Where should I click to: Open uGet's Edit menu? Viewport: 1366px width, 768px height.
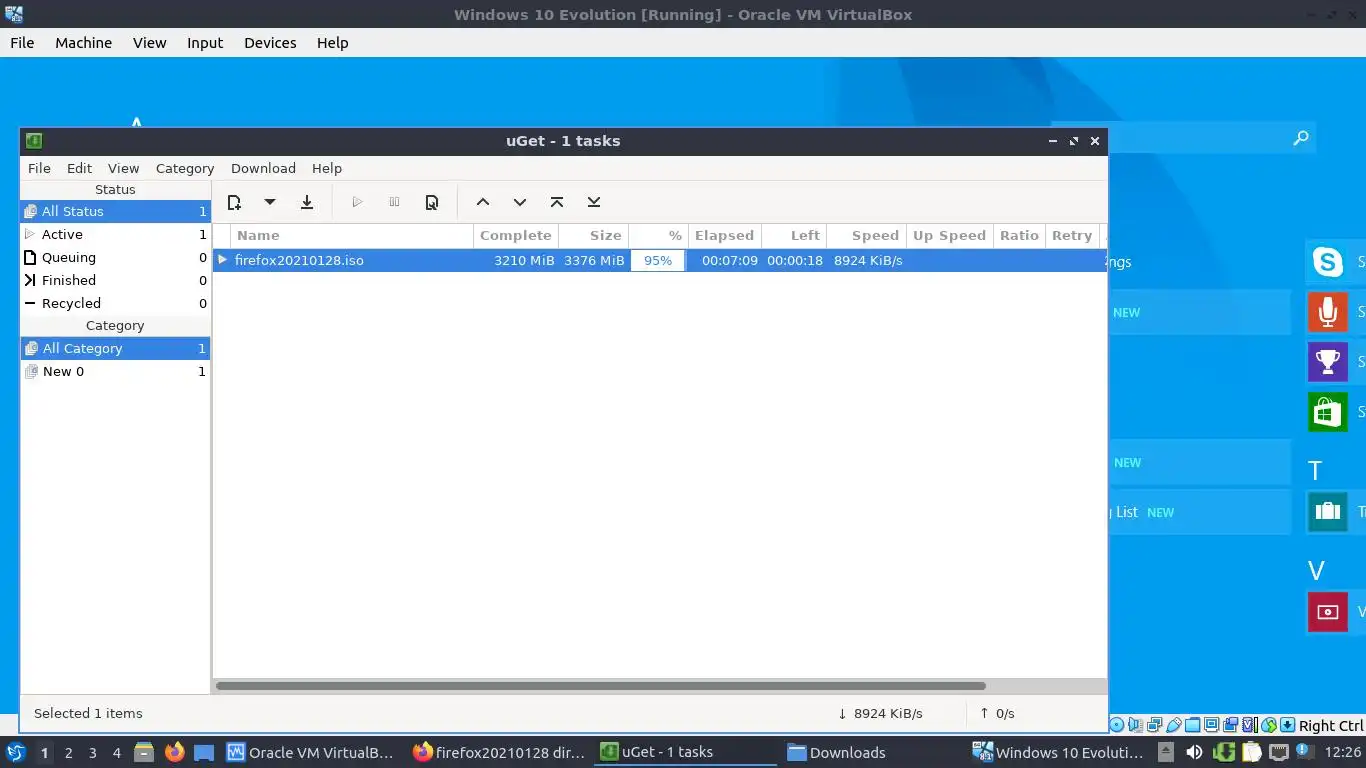point(79,168)
